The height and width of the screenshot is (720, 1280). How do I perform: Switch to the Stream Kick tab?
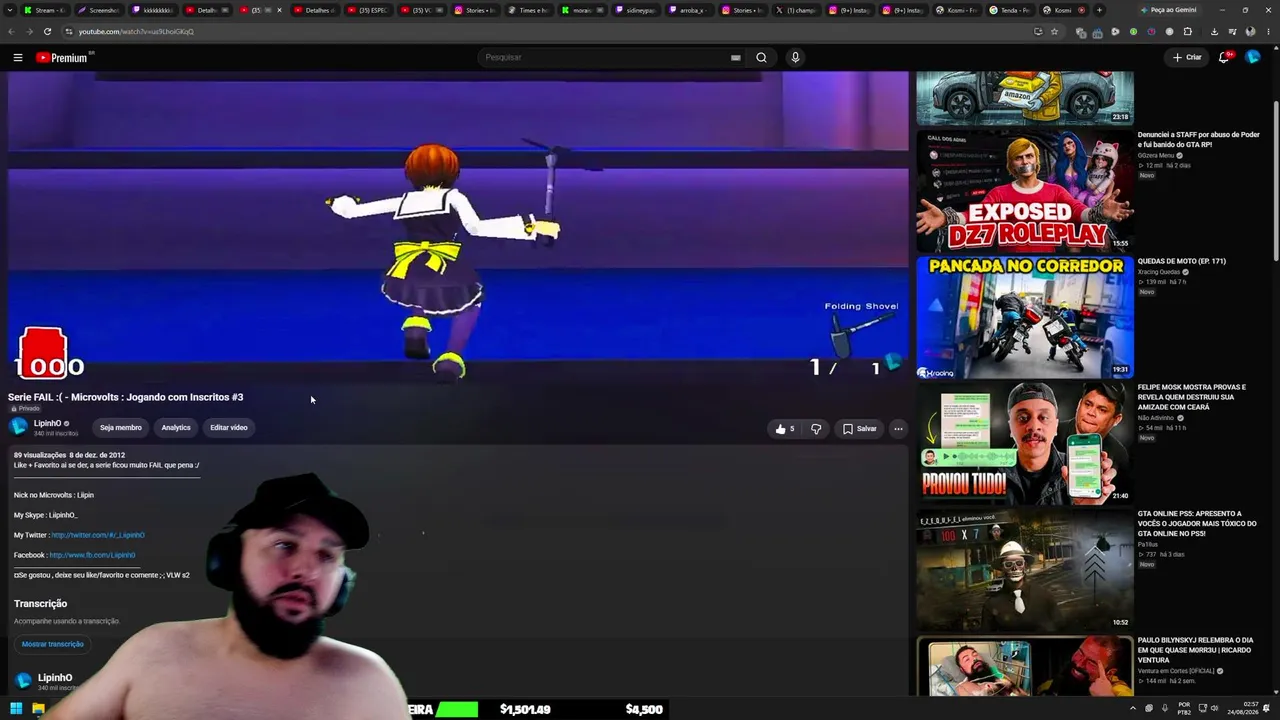(45, 10)
